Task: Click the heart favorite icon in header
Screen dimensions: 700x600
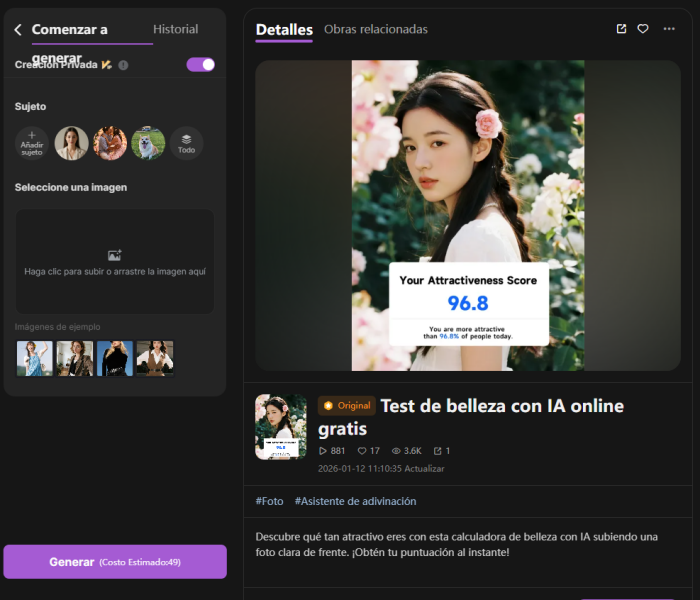Action: (644, 29)
